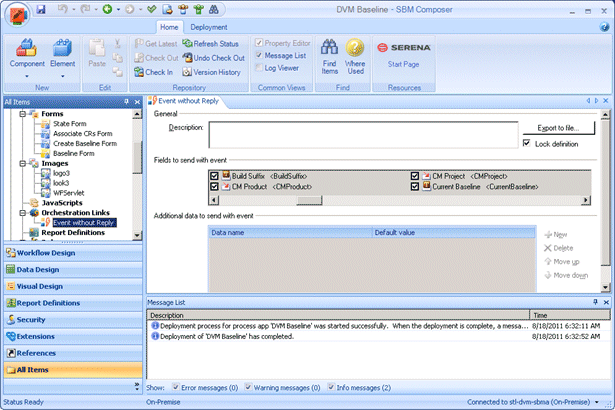Screen dimensions: 615x410
Task: Select the Event without Reply editor tab
Action: (x=191, y=102)
